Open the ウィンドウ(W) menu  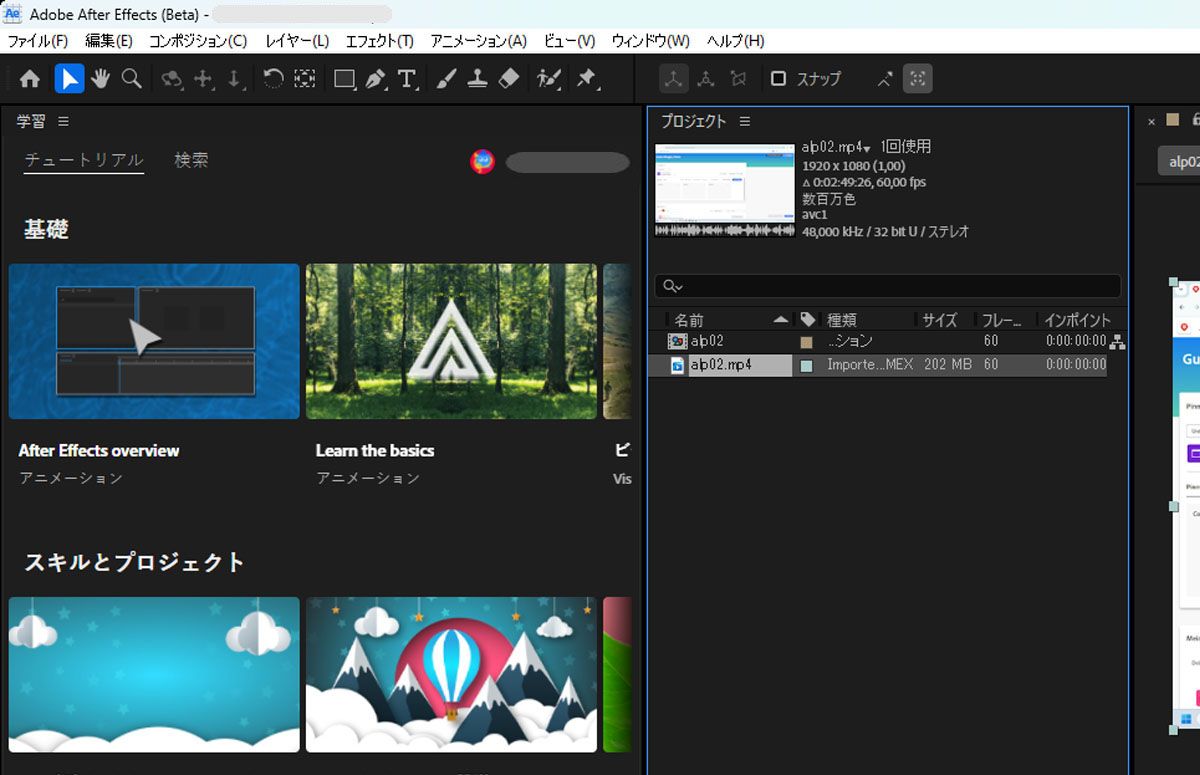pyautogui.click(x=651, y=41)
